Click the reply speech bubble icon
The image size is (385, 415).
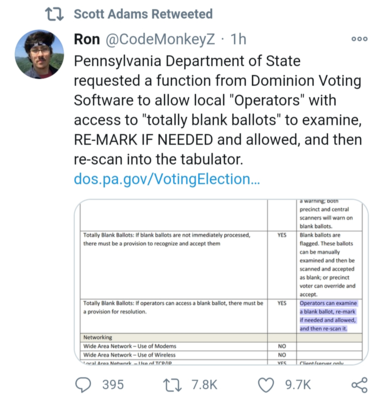(83, 385)
